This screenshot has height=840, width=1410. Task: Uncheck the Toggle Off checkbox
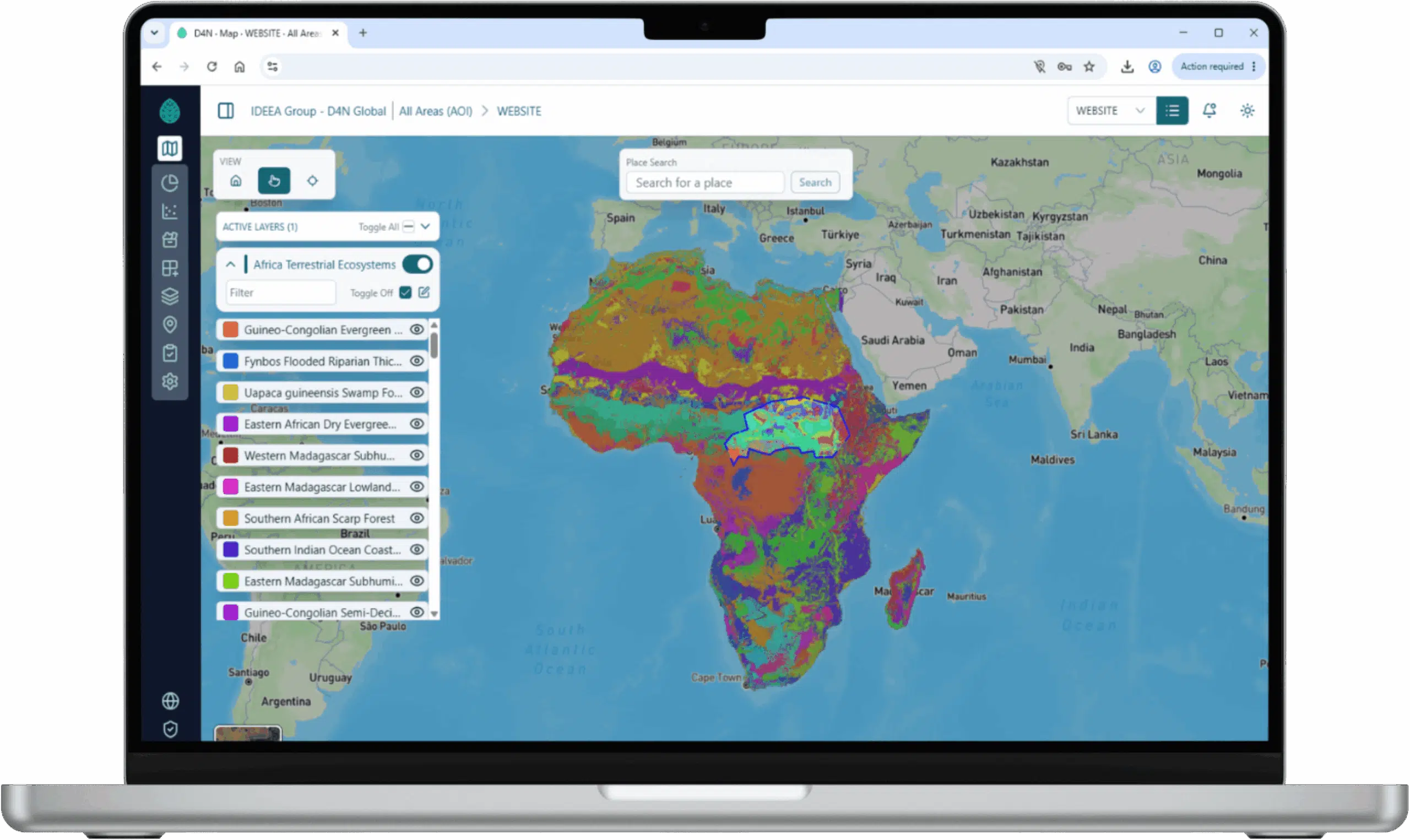tap(406, 292)
